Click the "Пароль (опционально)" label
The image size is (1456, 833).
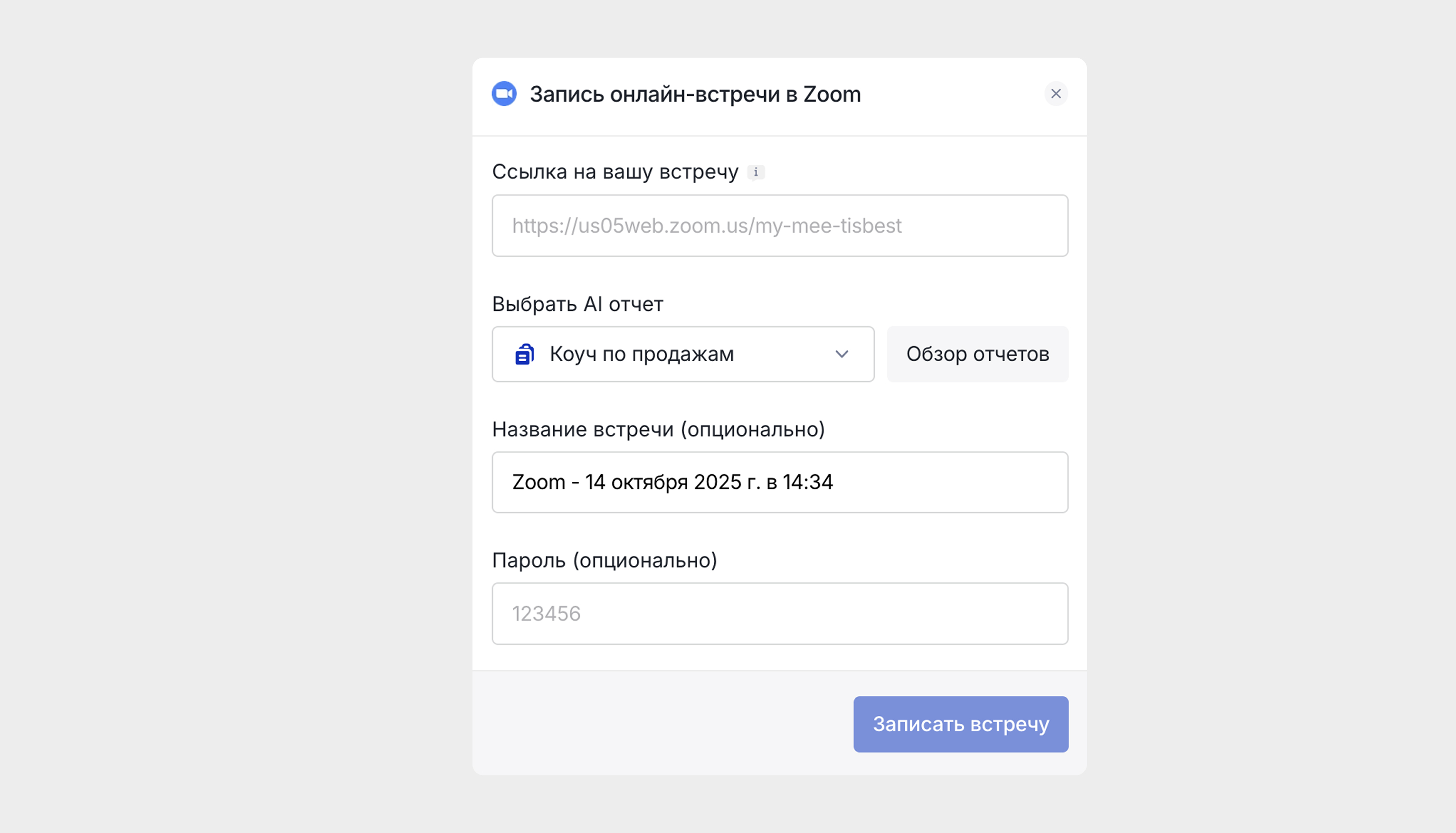click(x=604, y=560)
